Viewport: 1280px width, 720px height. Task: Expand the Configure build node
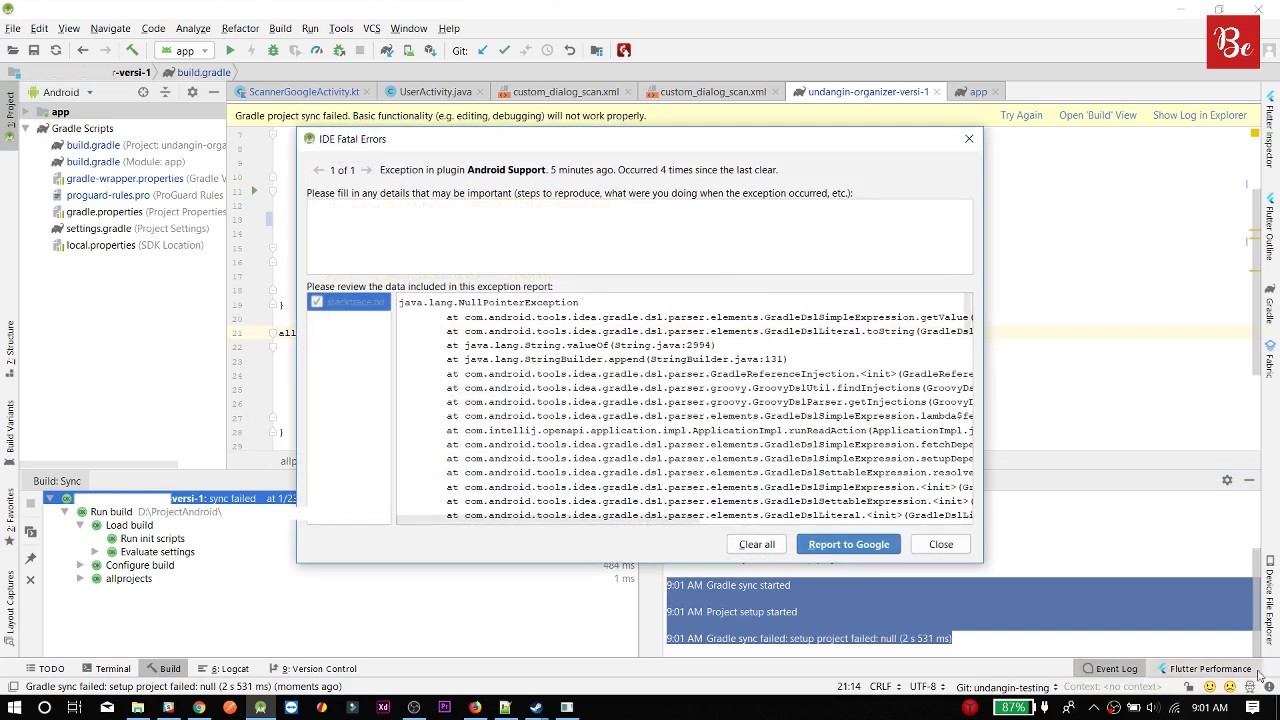coord(80,565)
